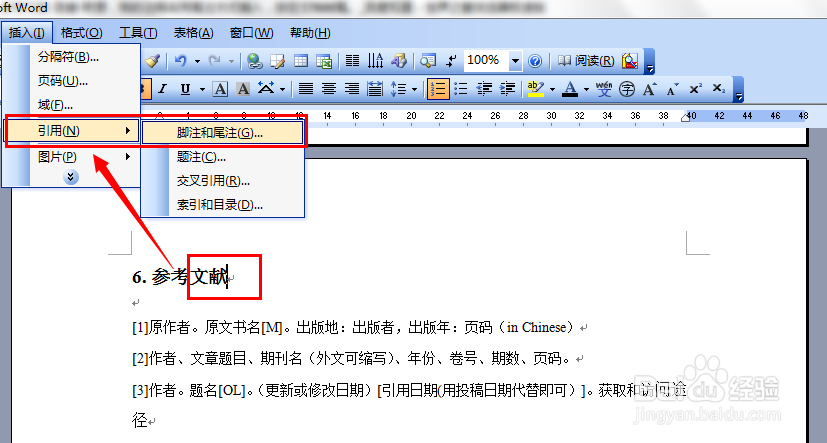Align text right
The width and height of the screenshot is (827, 443).
(x=352, y=89)
